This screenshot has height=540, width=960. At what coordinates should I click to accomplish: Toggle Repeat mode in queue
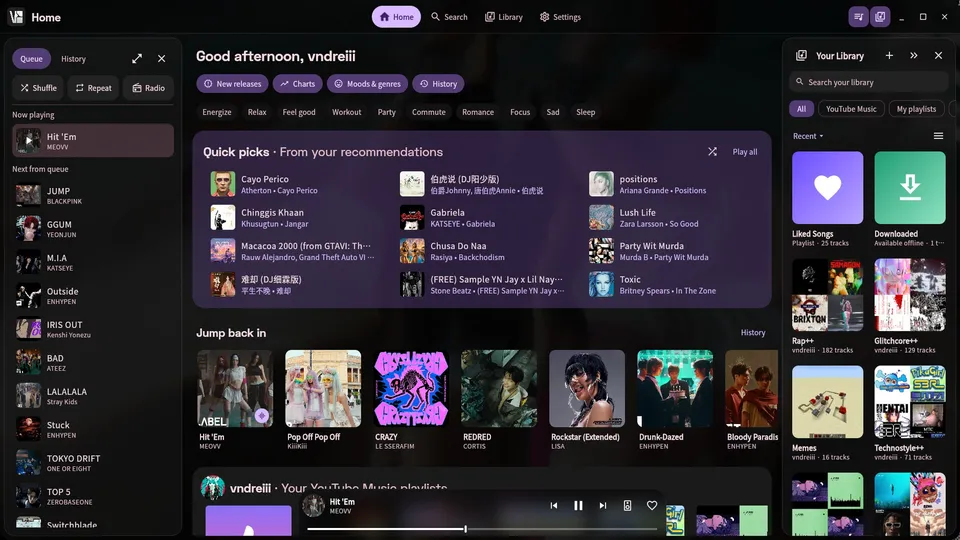click(x=93, y=88)
